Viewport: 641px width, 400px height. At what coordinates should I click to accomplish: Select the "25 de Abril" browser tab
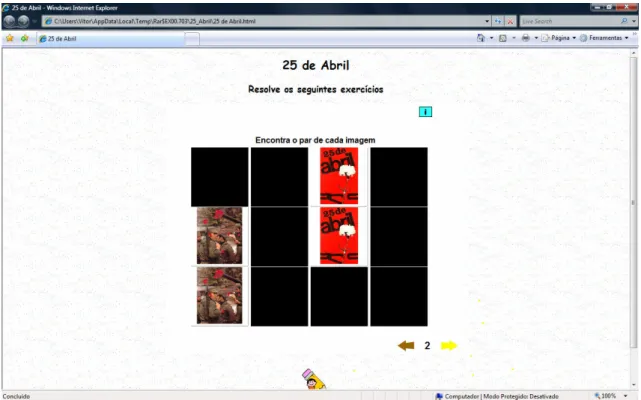point(110,39)
